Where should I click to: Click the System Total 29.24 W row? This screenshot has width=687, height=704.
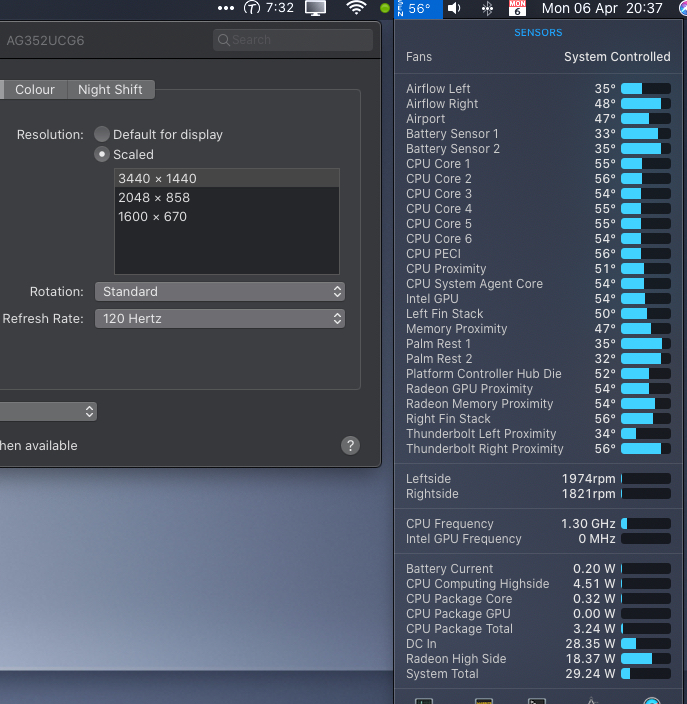click(538, 674)
